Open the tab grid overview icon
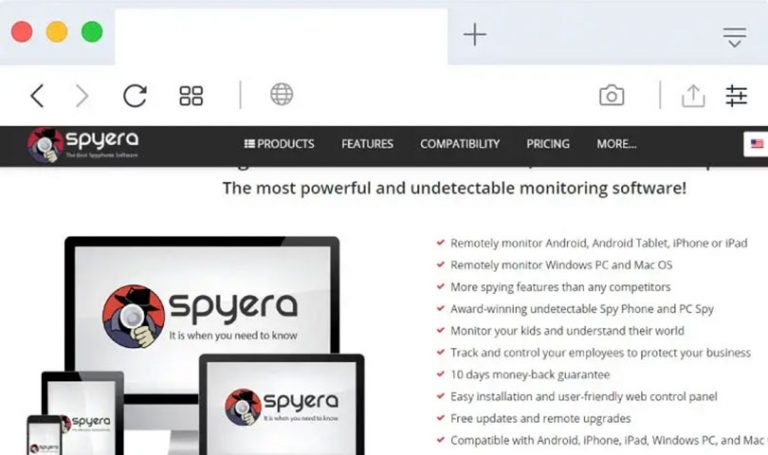 pyautogui.click(x=191, y=96)
